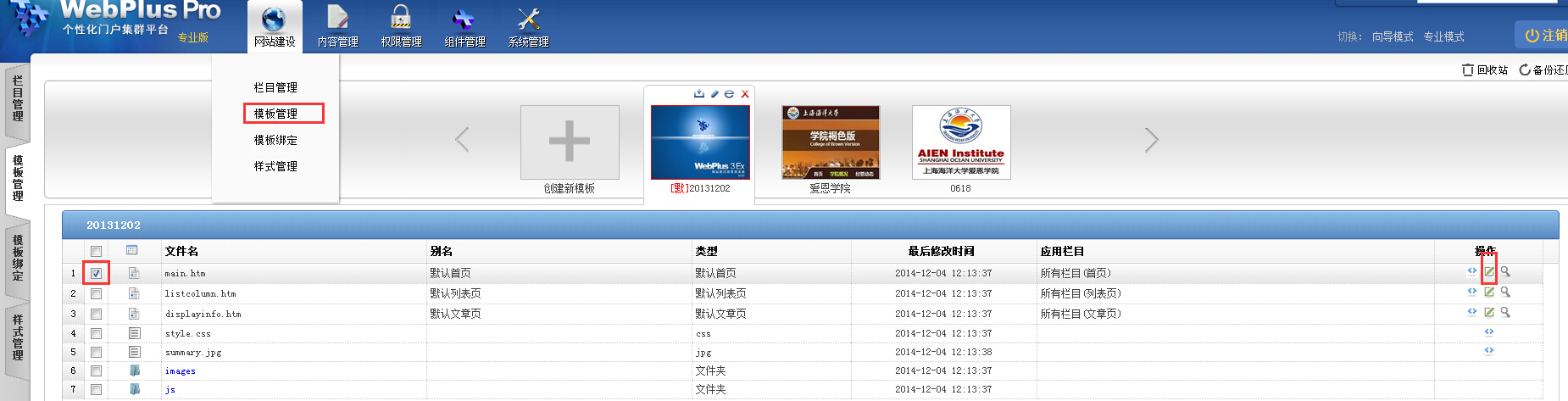
Task: Open 系统管理 from the top toolbar
Action: [528, 27]
